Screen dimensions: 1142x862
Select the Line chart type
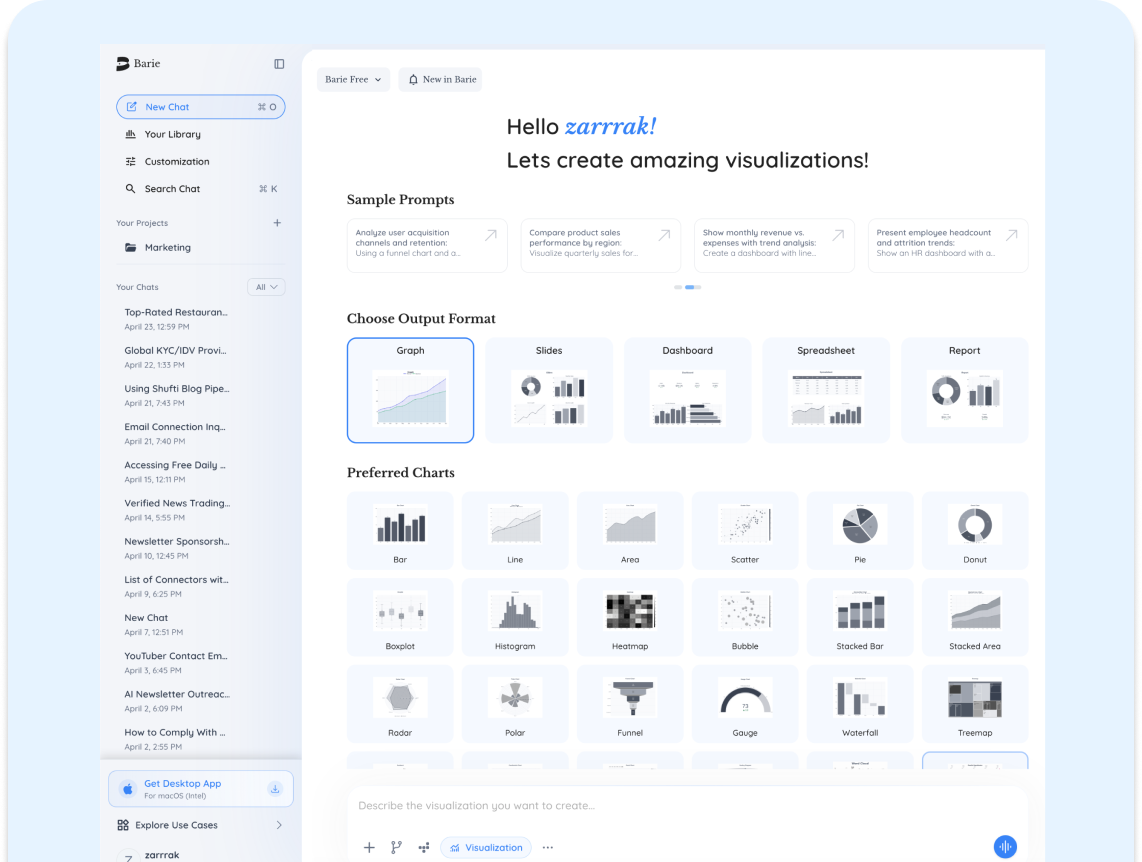[x=515, y=530]
